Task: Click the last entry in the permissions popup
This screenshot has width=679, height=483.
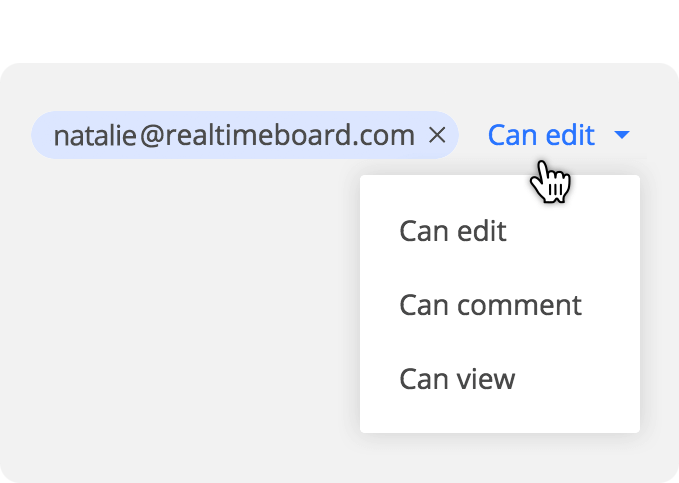Action: tap(457, 379)
